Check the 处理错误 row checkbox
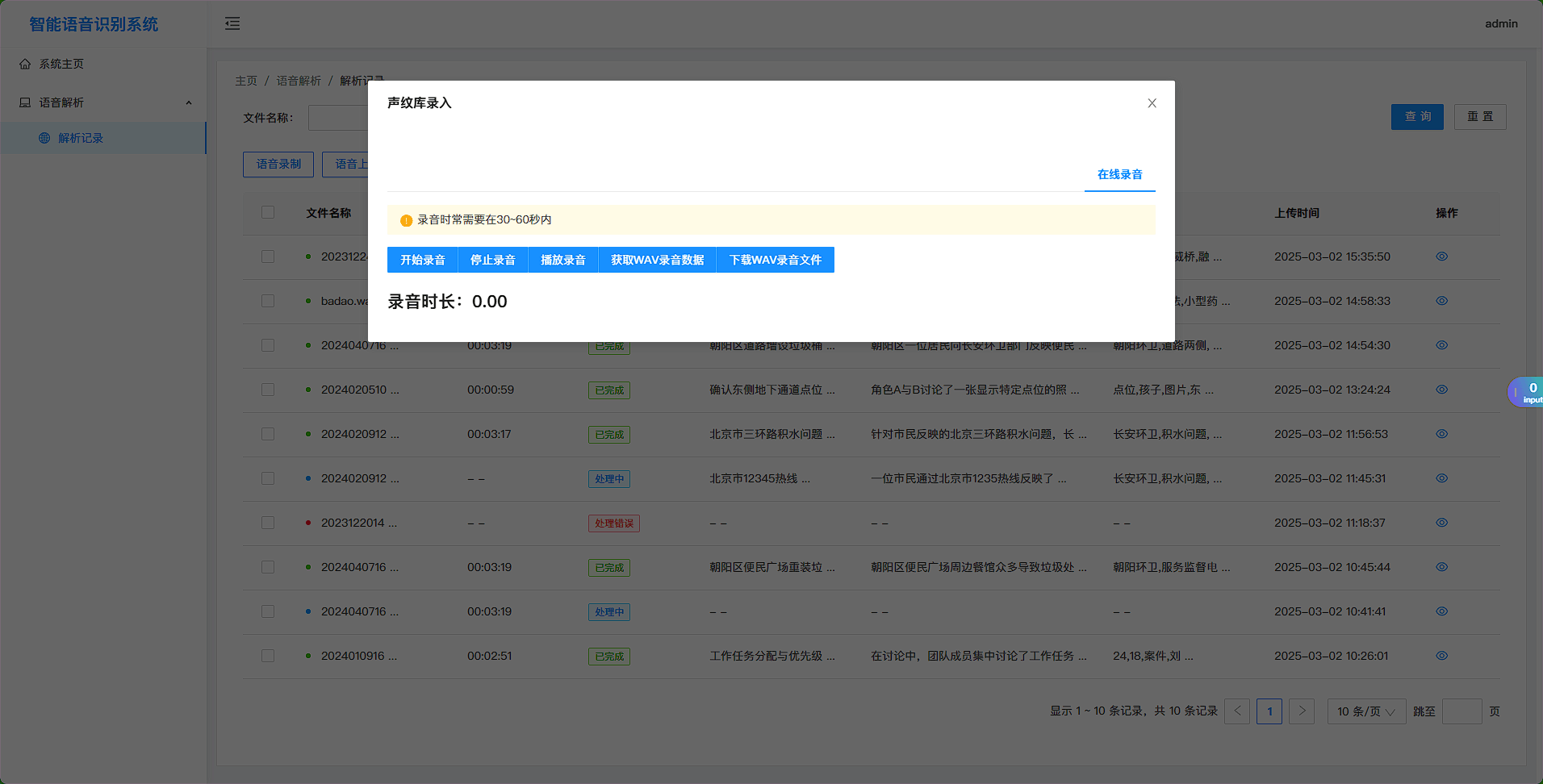The image size is (1543, 784). [268, 523]
